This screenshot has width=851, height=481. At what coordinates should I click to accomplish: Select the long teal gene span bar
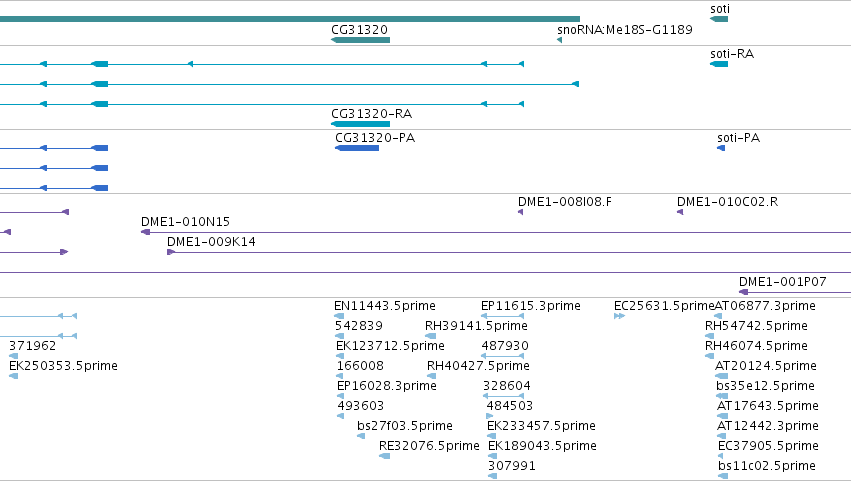290,19
